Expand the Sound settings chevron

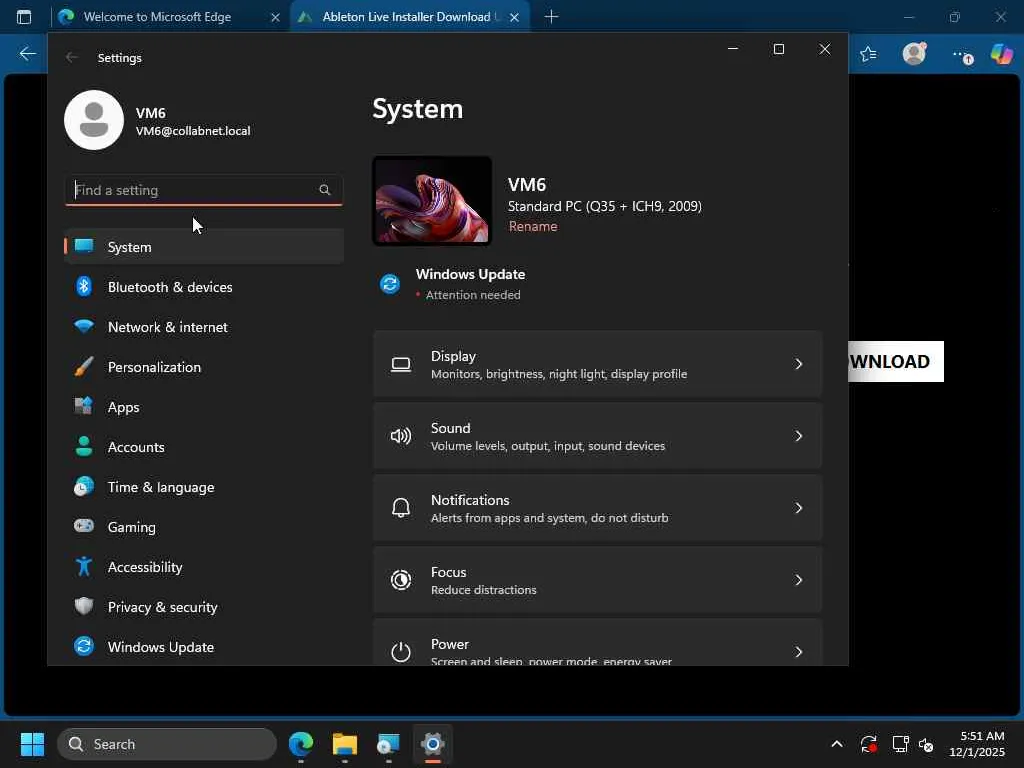pos(798,436)
